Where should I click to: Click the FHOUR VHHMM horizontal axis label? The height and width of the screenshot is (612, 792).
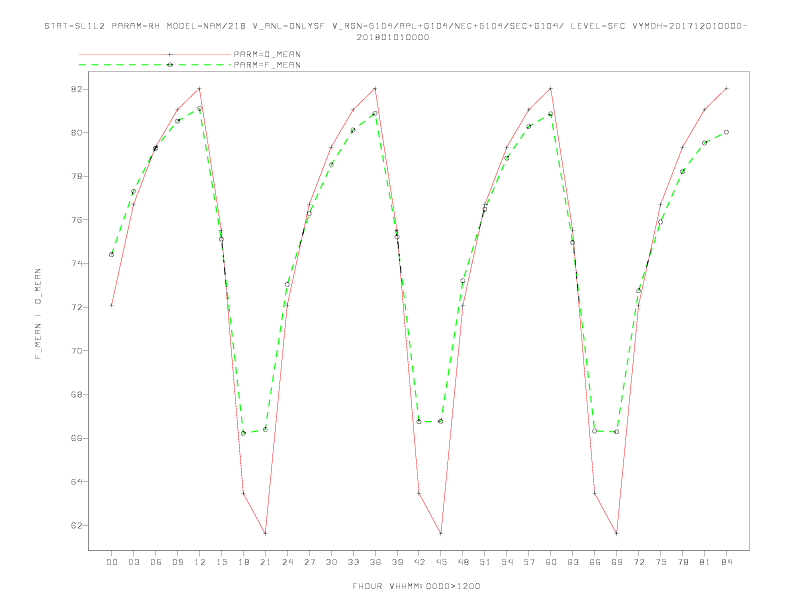(x=416, y=586)
